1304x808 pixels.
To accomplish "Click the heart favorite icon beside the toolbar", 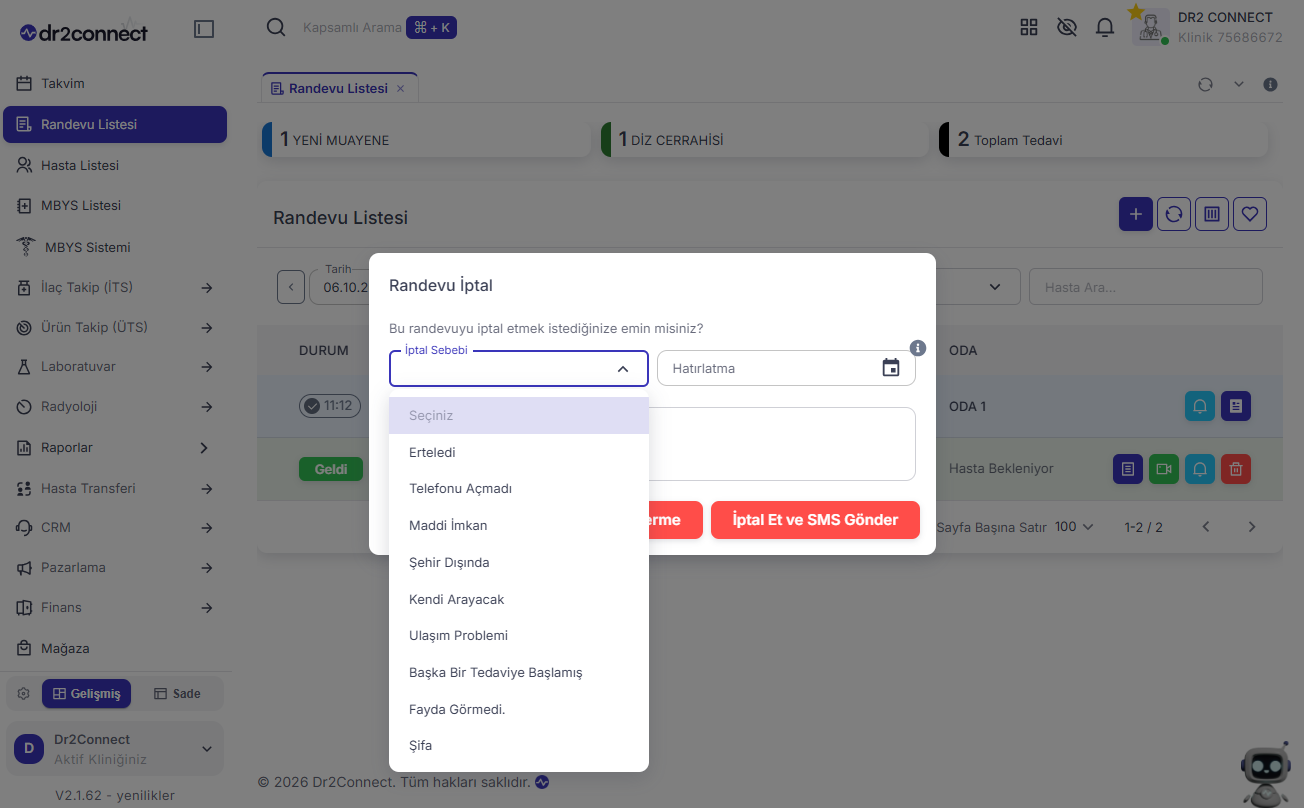I will pos(1250,214).
